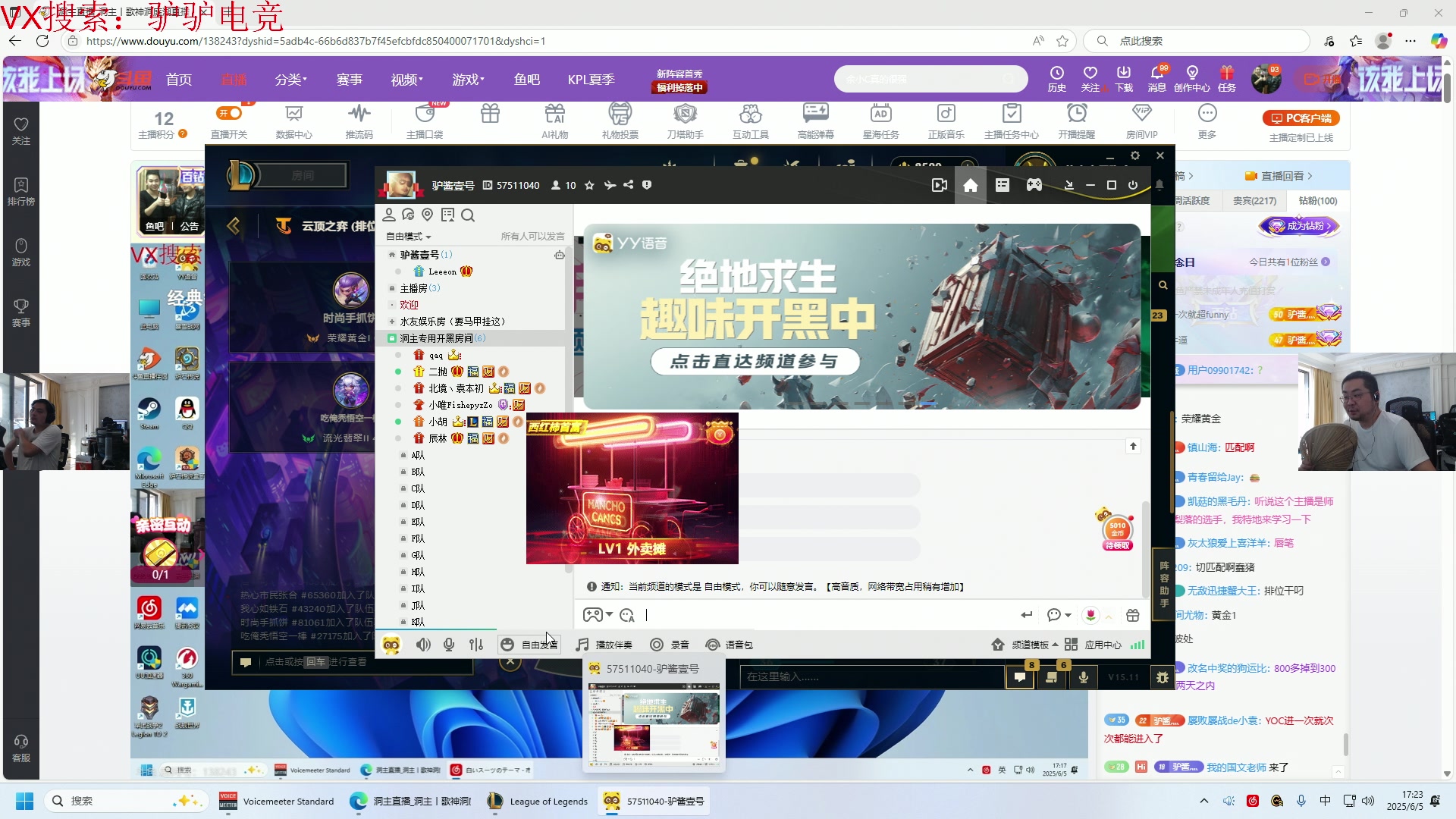
Task: Send the flower gift in YY chat
Action: [x=1090, y=615]
